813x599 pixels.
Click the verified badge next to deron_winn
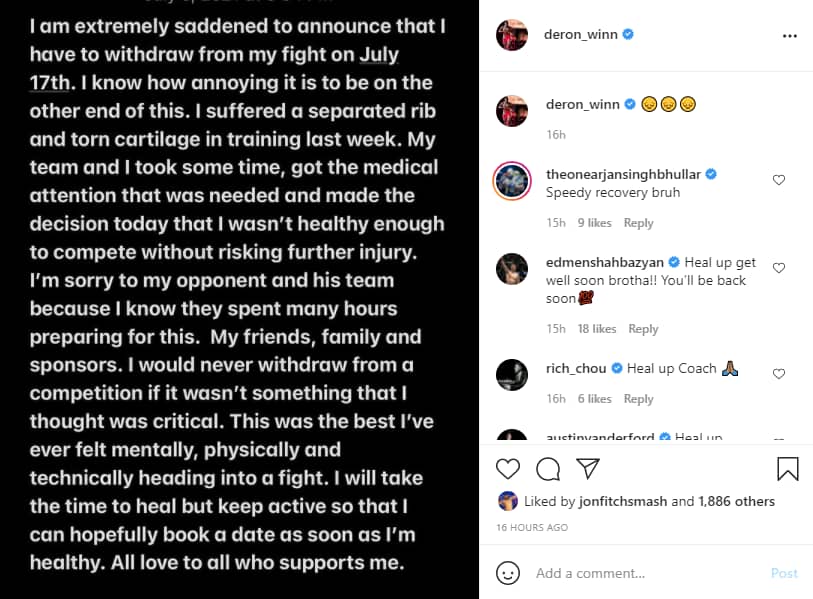(x=627, y=33)
